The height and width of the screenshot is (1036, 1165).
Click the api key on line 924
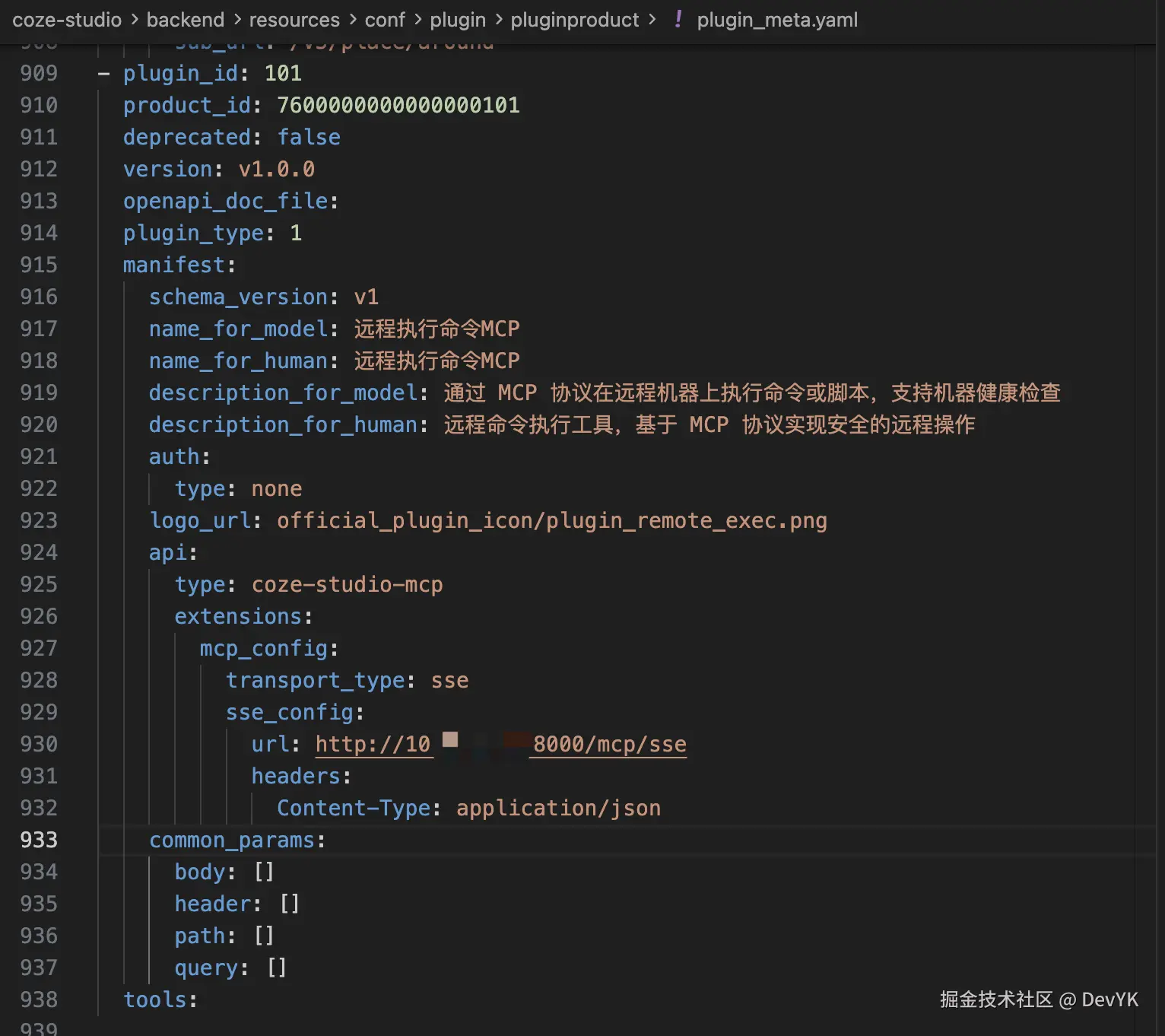(x=168, y=552)
